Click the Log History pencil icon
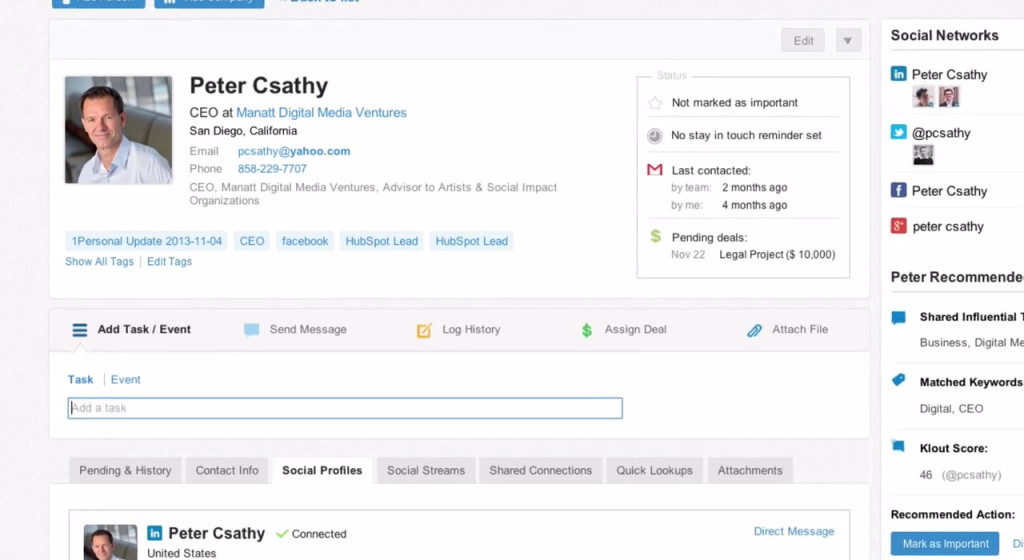Image resolution: width=1024 pixels, height=560 pixels. coord(424,330)
